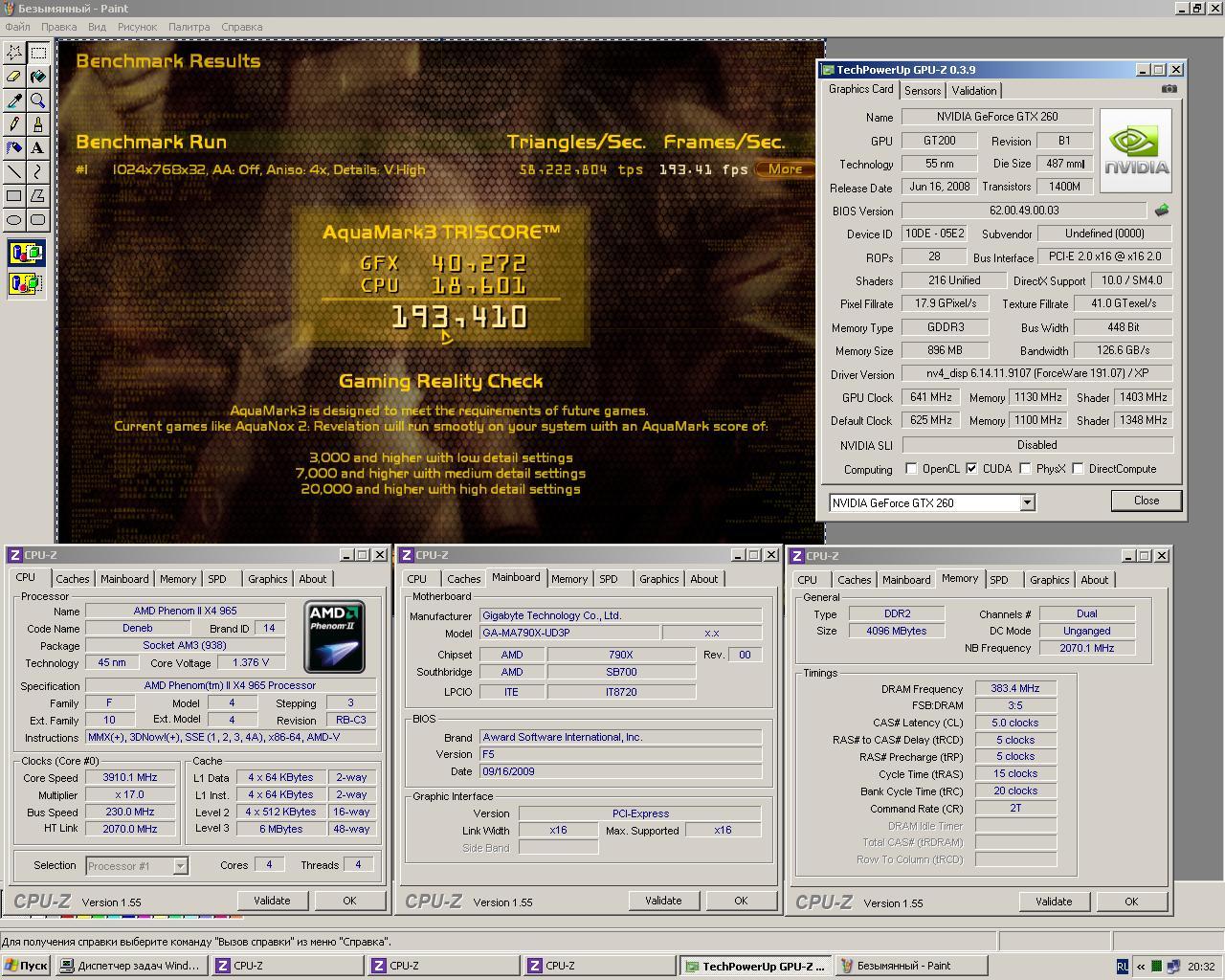
Task: Click the Close button in GPU-Z
Action: click(1147, 501)
